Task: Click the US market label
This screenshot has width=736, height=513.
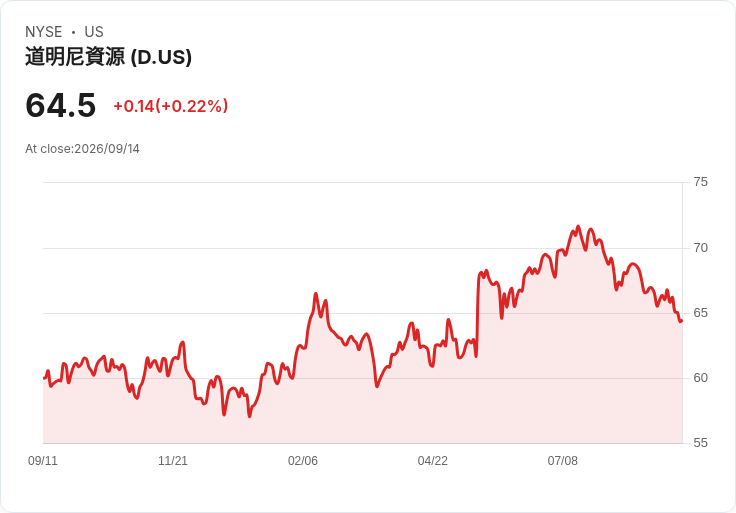Action: click(94, 32)
